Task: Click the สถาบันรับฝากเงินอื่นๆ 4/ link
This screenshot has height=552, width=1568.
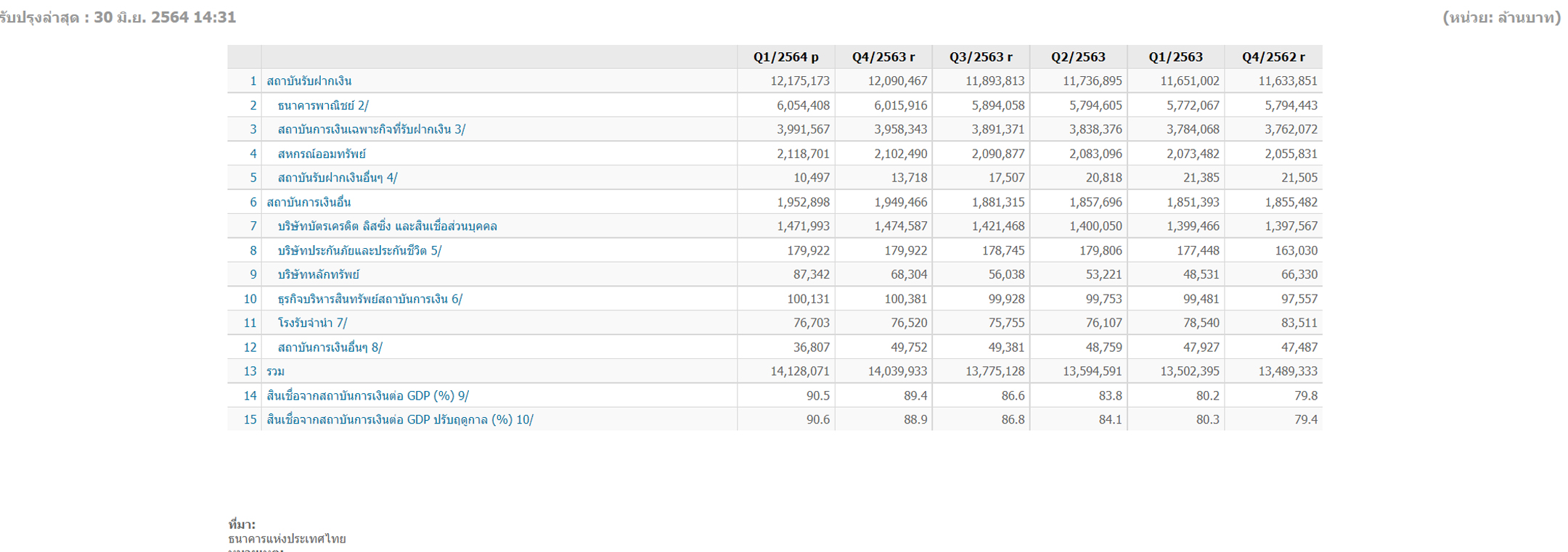Action: 338,178
